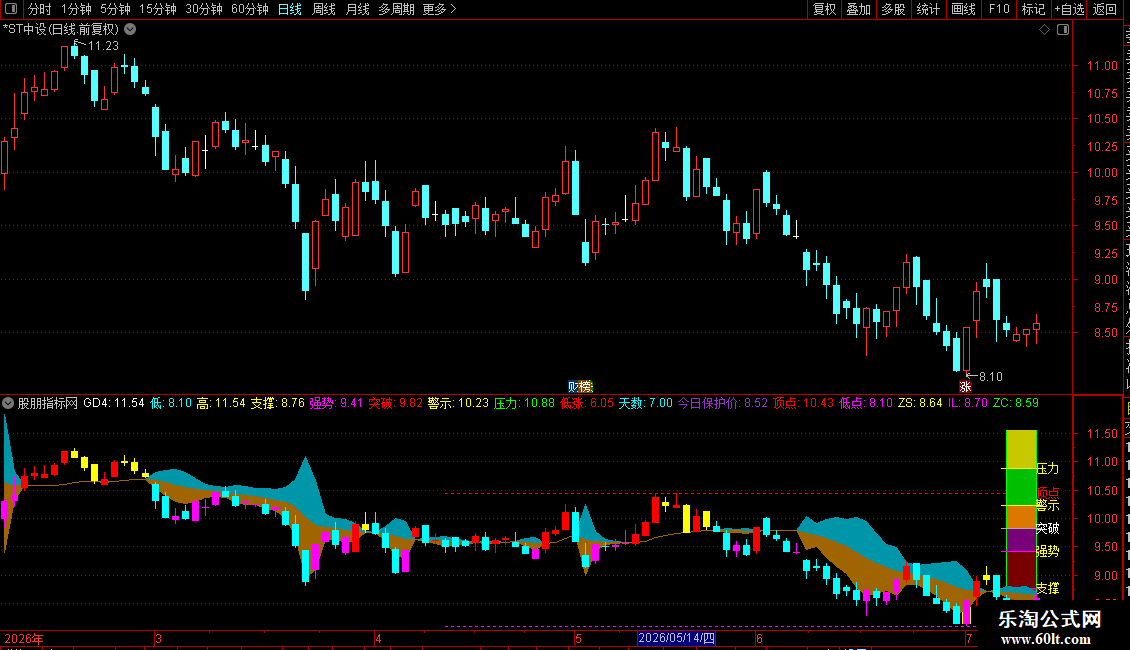Click the 叠加 overlay button
Screen dimensions: 1130x650
coord(858,9)
